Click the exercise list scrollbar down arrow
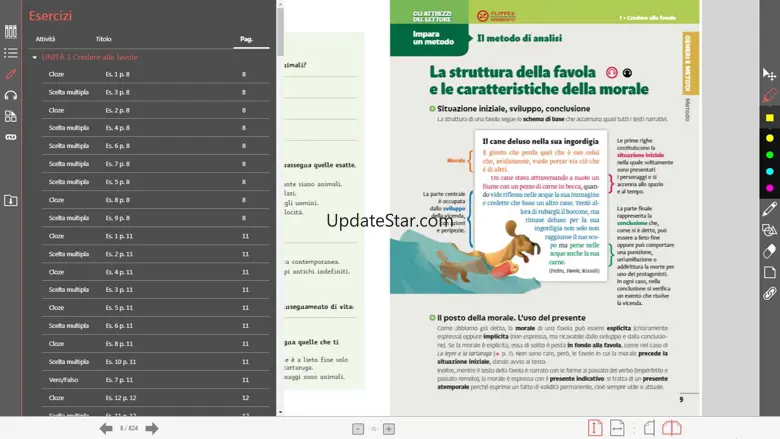780x439 pixels. 280,412
